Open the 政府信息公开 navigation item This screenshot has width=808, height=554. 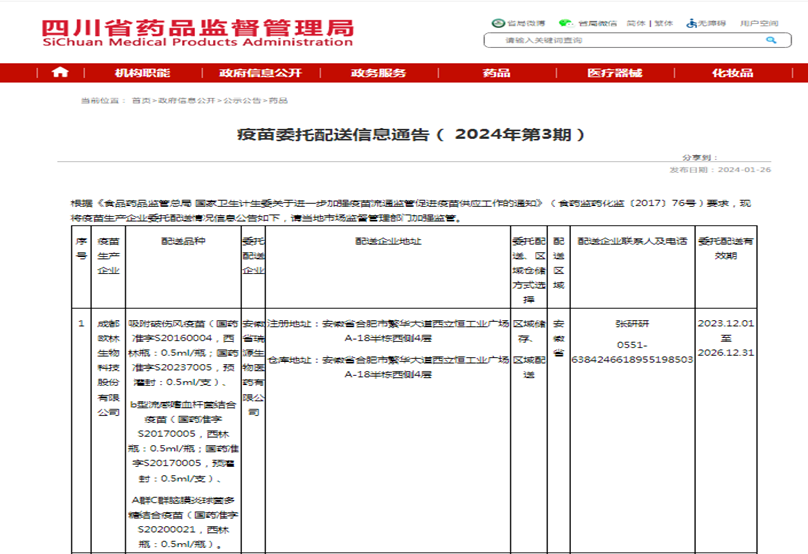click(260, 73)
